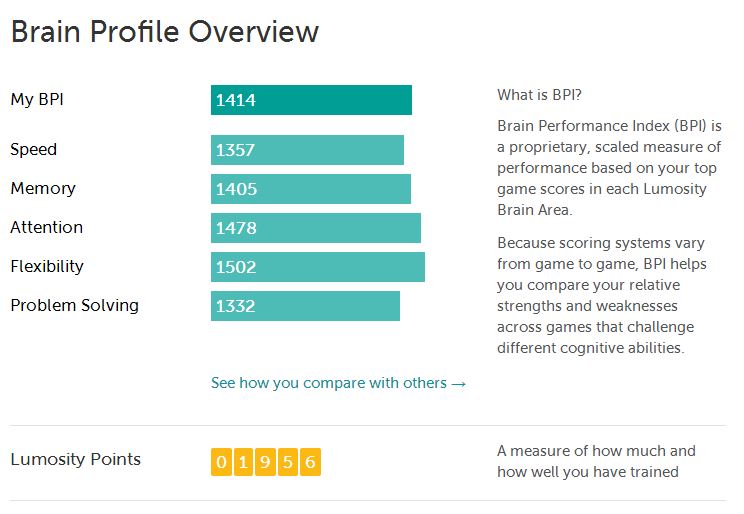Click the Speed label
This screenshot has width=744, height=514.
(x=34, y=150)
